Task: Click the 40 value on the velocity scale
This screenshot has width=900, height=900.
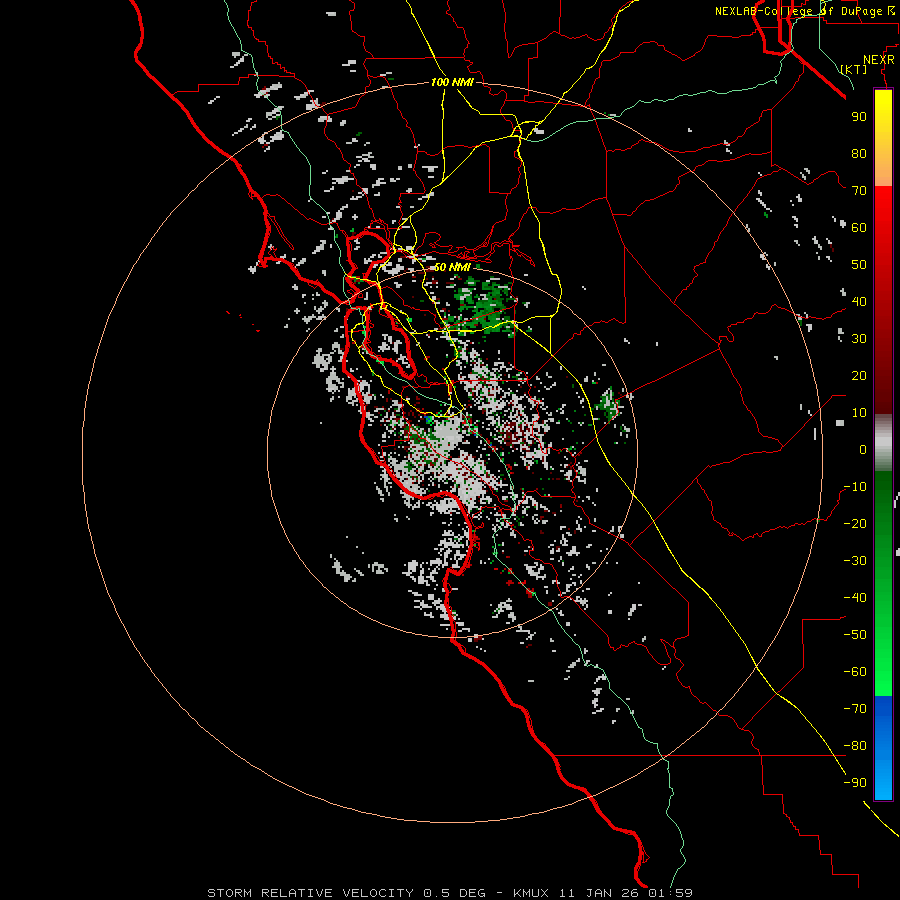Action: 859,301
